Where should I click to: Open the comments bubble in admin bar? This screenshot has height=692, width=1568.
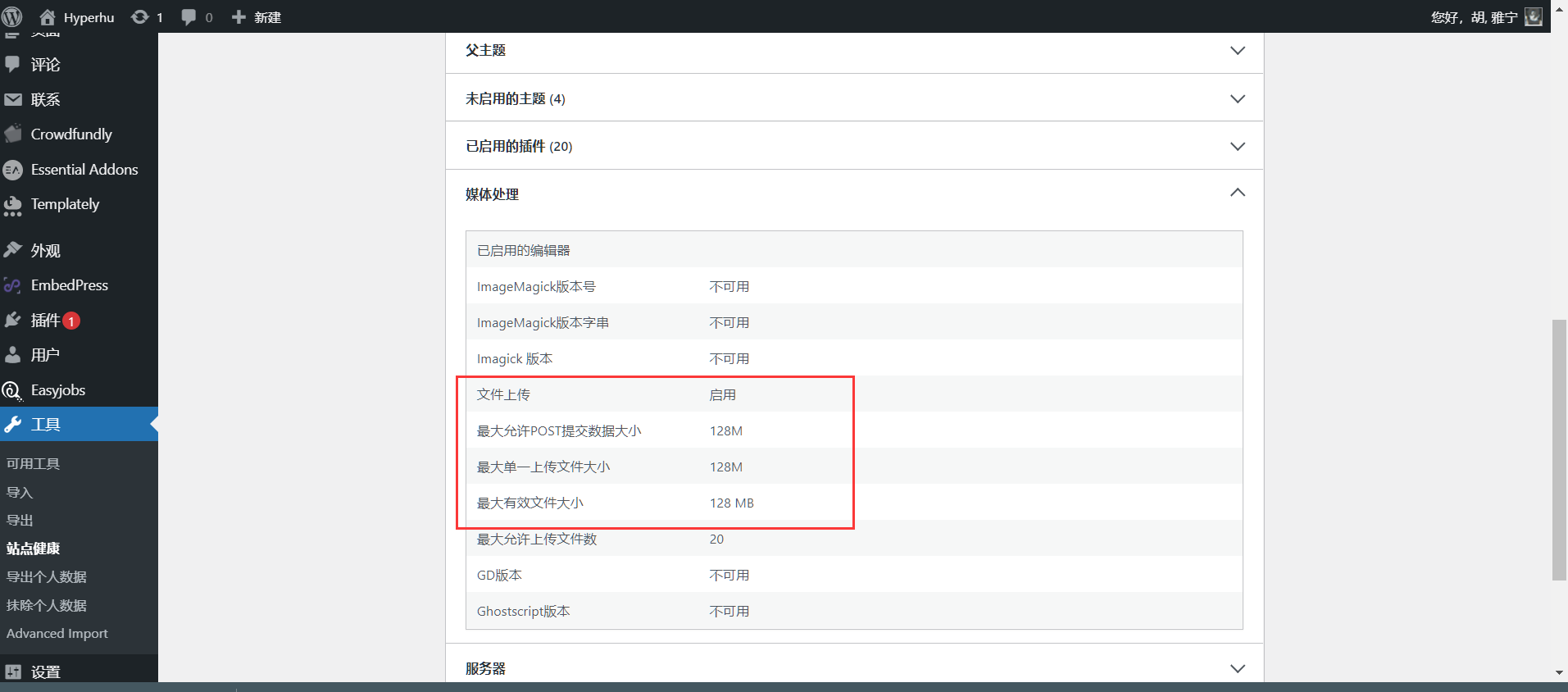[189, 17]
